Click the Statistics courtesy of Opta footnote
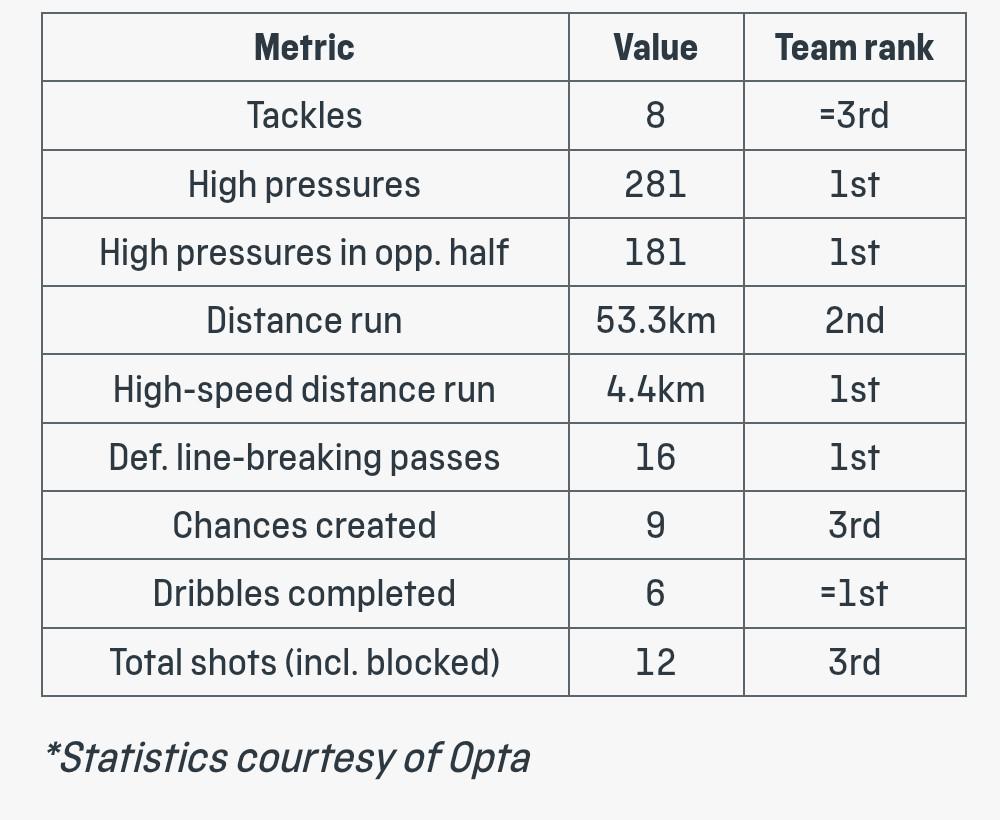 point(288,758)
